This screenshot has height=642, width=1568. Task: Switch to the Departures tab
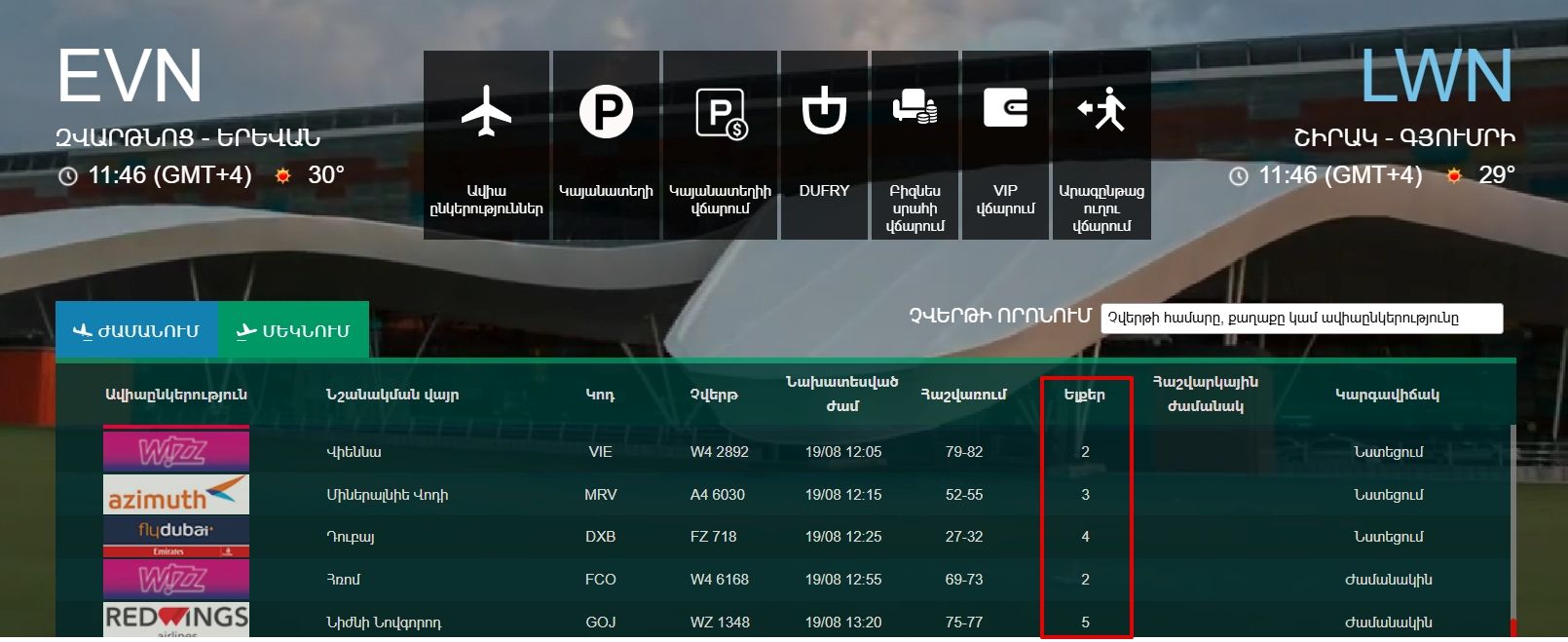(293, 331)
